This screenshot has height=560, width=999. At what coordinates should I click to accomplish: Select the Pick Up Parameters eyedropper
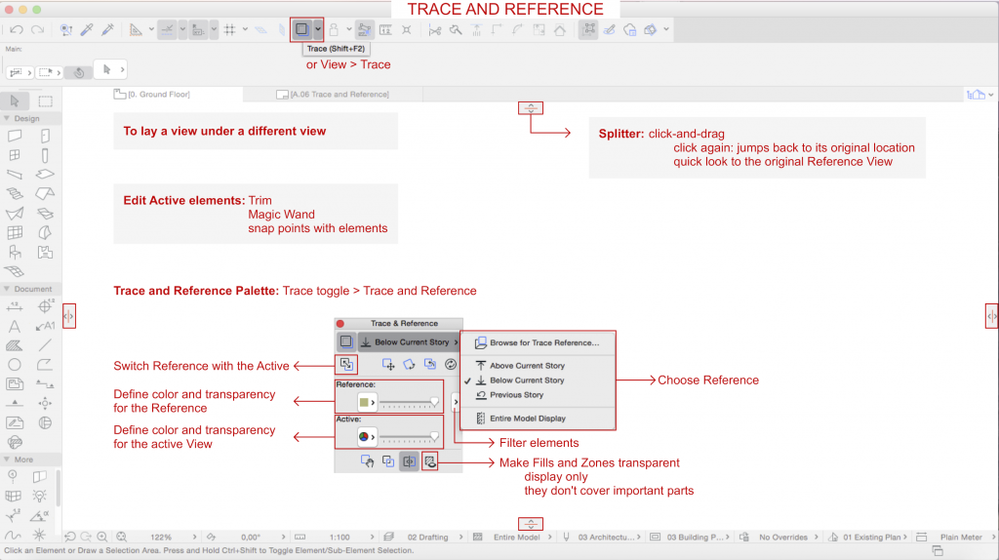coord(87,29)
